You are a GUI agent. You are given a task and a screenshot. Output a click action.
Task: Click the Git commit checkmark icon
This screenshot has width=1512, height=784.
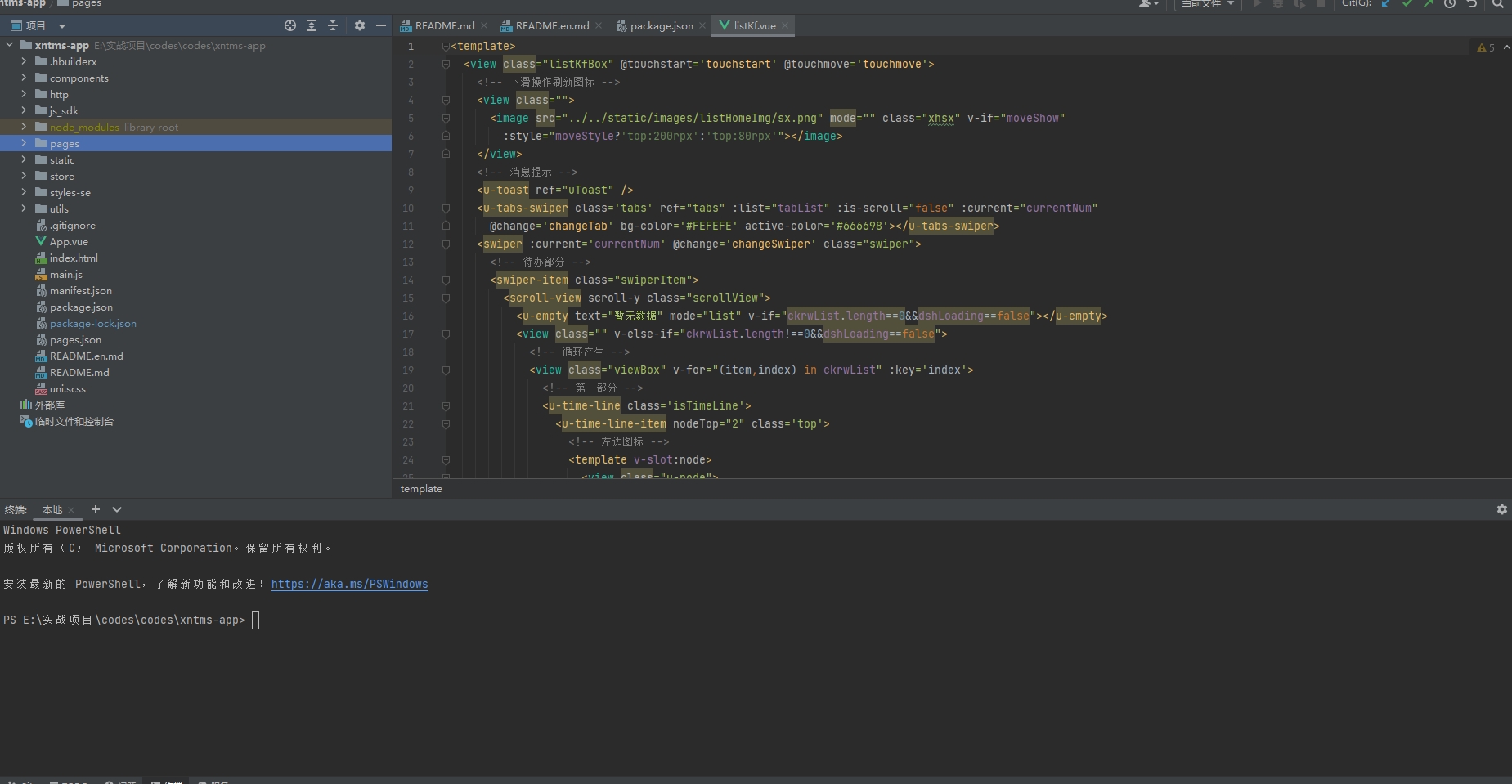[x=1407, y=3]
